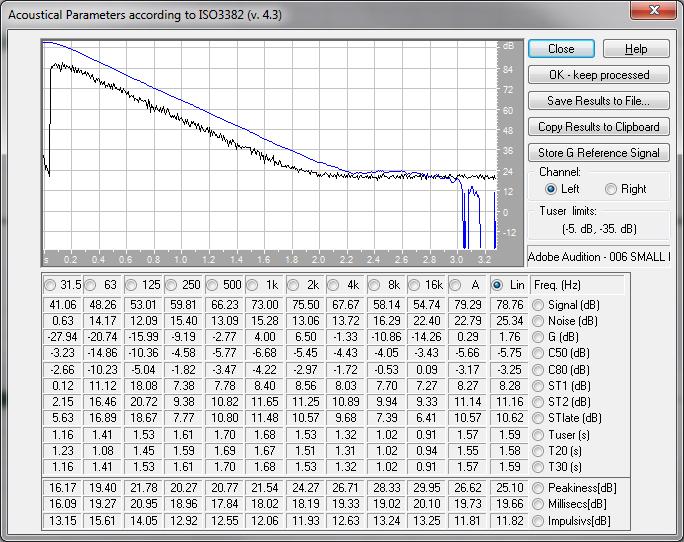Click the Close button
The width and height of the screenshot is (684, 542).
561,49
